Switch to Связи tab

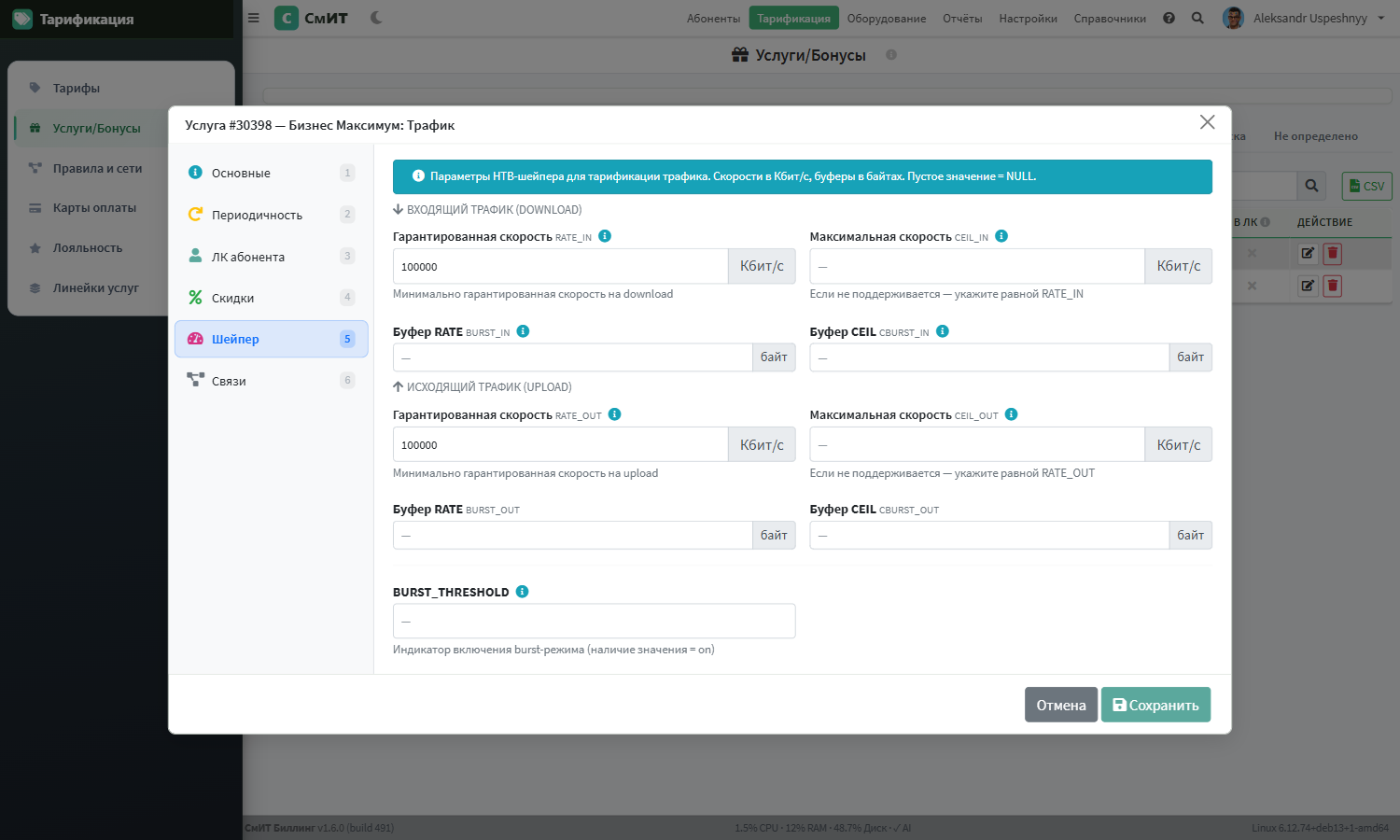click(272, 381)
